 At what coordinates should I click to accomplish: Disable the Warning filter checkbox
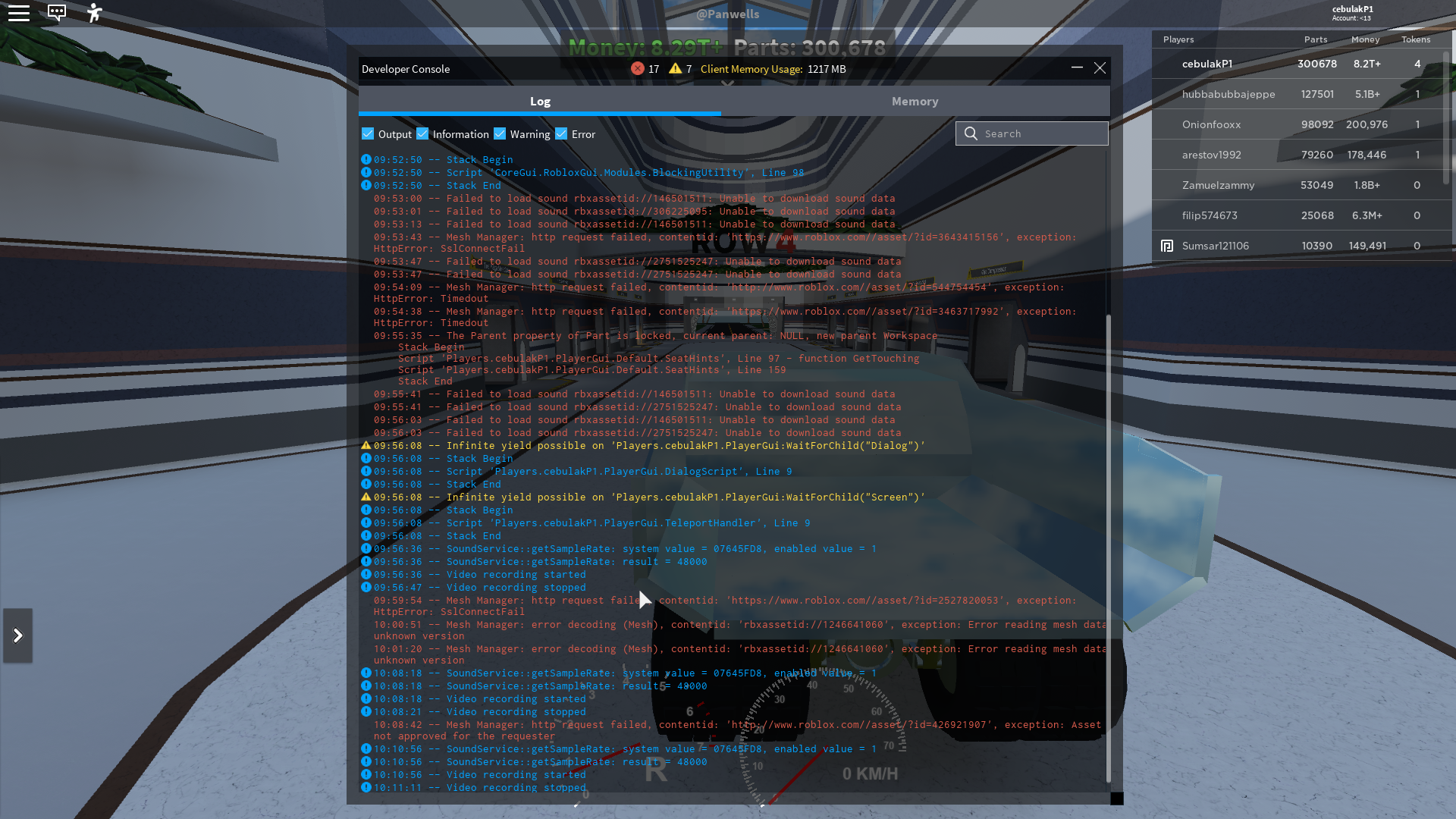pos(500,133)
